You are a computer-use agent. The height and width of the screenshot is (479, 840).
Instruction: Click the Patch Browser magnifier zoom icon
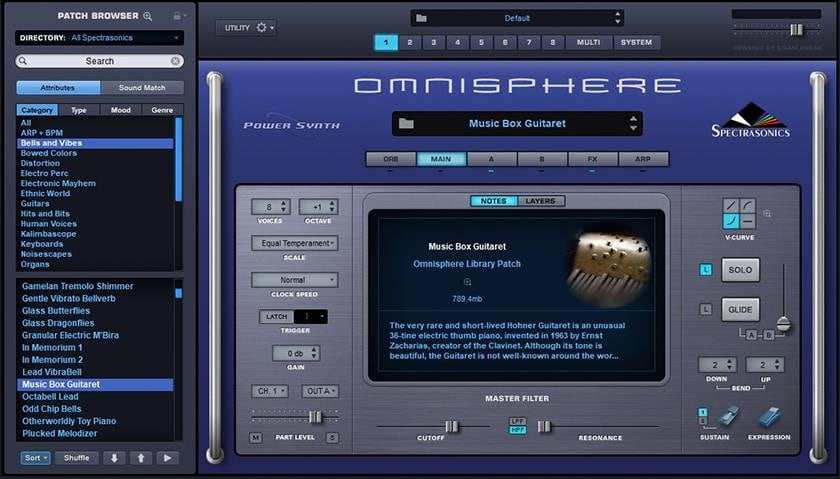(148, 16)
